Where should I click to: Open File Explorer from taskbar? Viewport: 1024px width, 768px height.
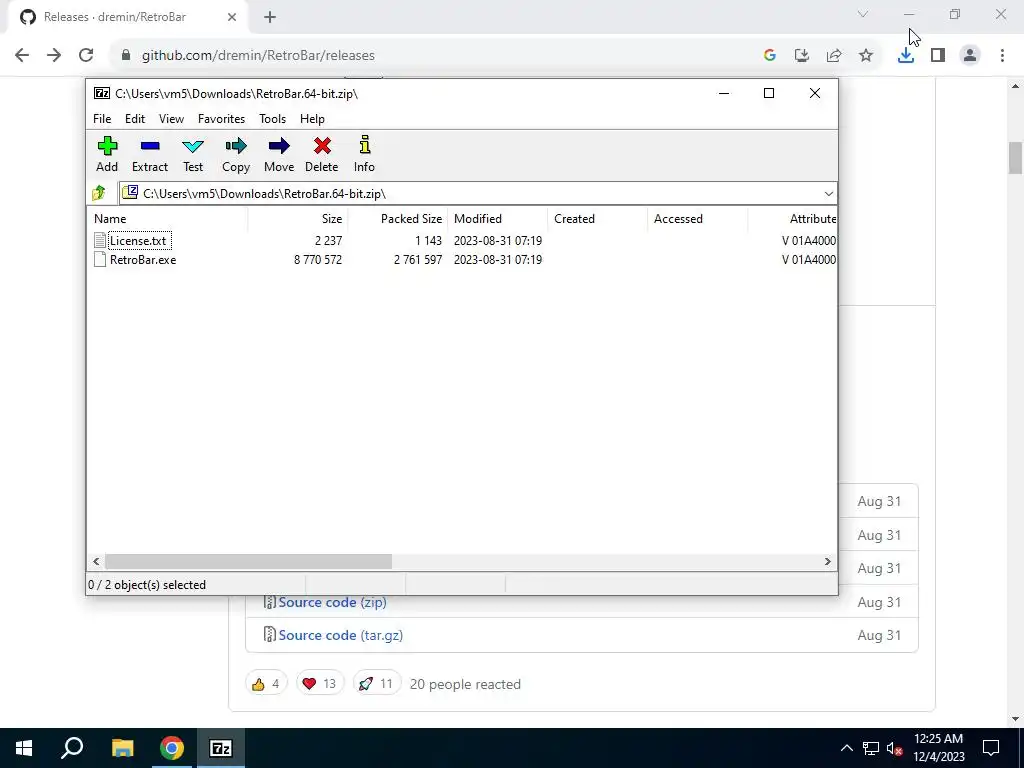[122, 748]
